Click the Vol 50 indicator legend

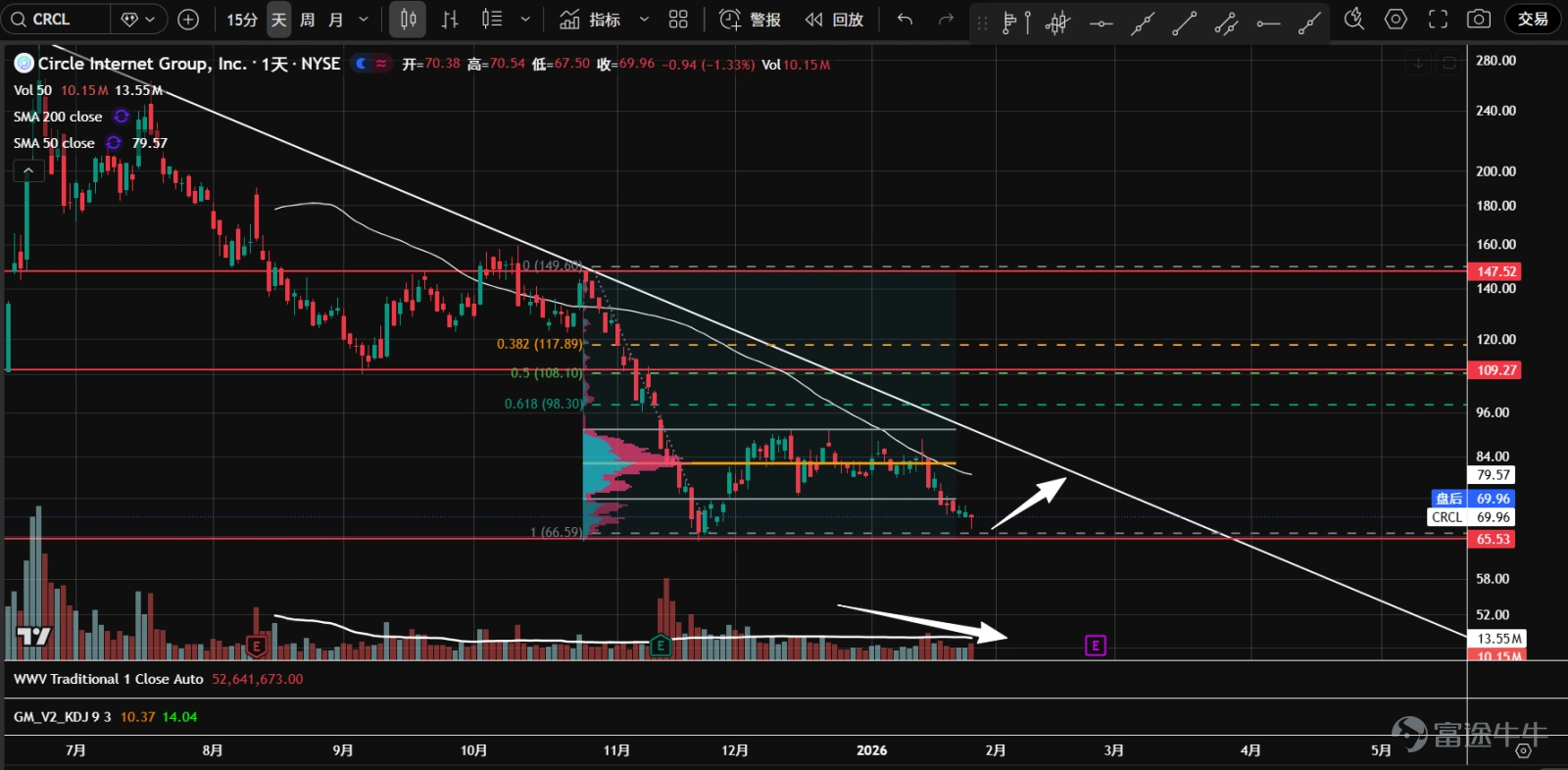[x=32, y=90]
